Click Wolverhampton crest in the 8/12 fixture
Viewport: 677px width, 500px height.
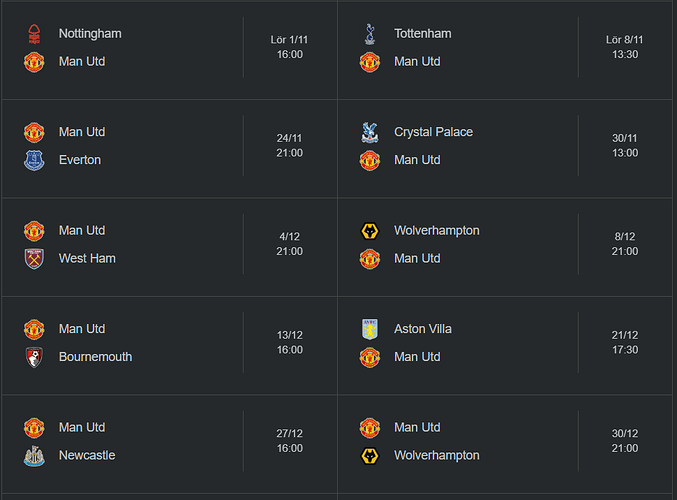pos(370,231)
